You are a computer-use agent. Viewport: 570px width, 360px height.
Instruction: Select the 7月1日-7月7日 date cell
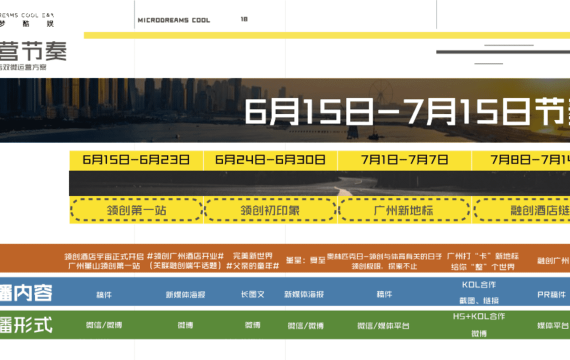tap(404, 160)
